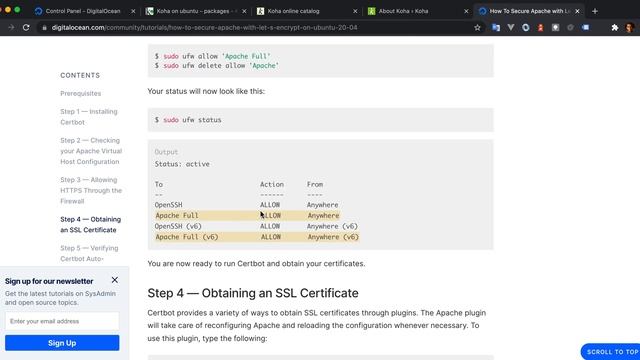Close the Koha online catalog tab
This screenshot has height=360, width=640.
[x=355, y=11]
